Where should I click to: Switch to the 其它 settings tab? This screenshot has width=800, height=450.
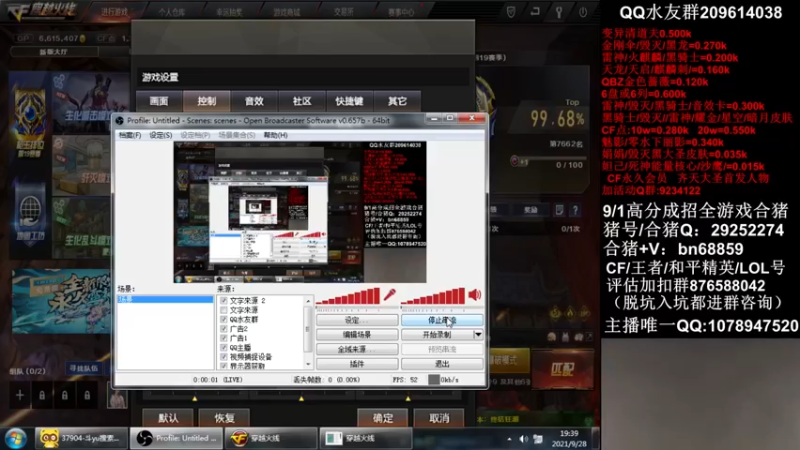(397, 101)
